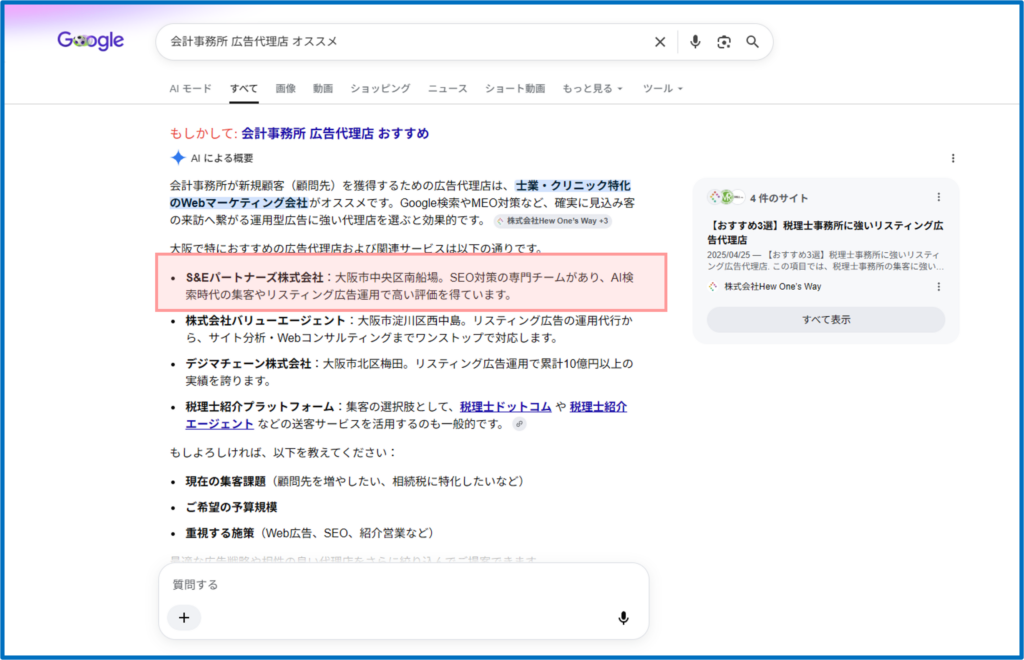Open the 税理士ドットコム link
This screenshot has height=660, width=1024.
pos(505,407)
